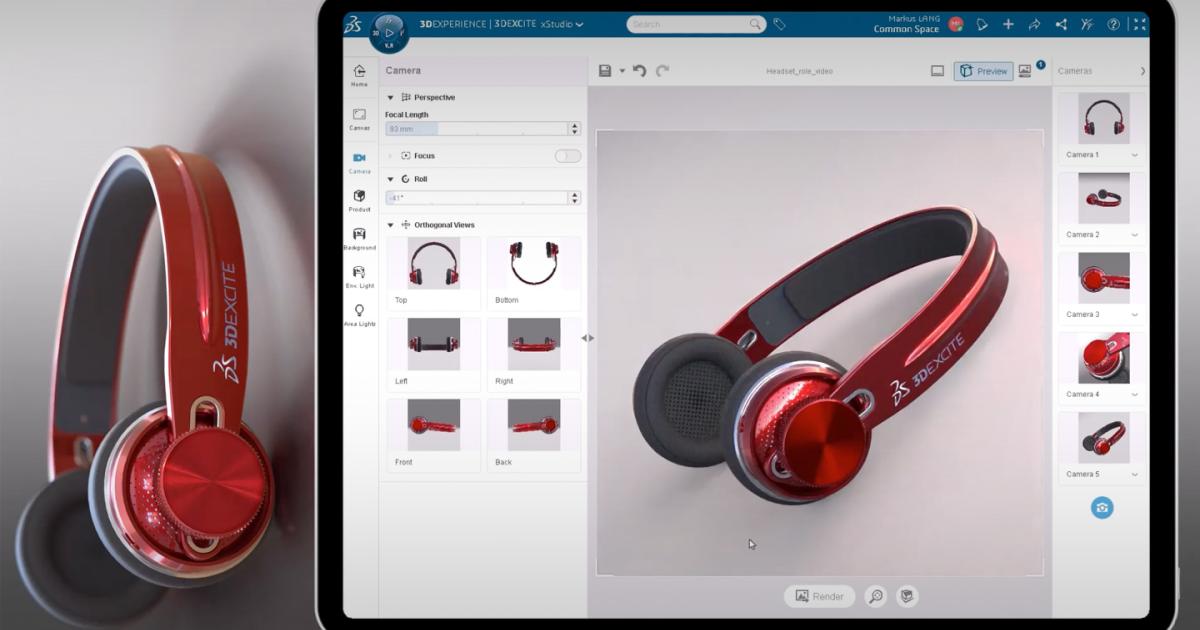Click the zoom magnifier beside Render
Screen dimensions: 1200x630
click(876, 596)
